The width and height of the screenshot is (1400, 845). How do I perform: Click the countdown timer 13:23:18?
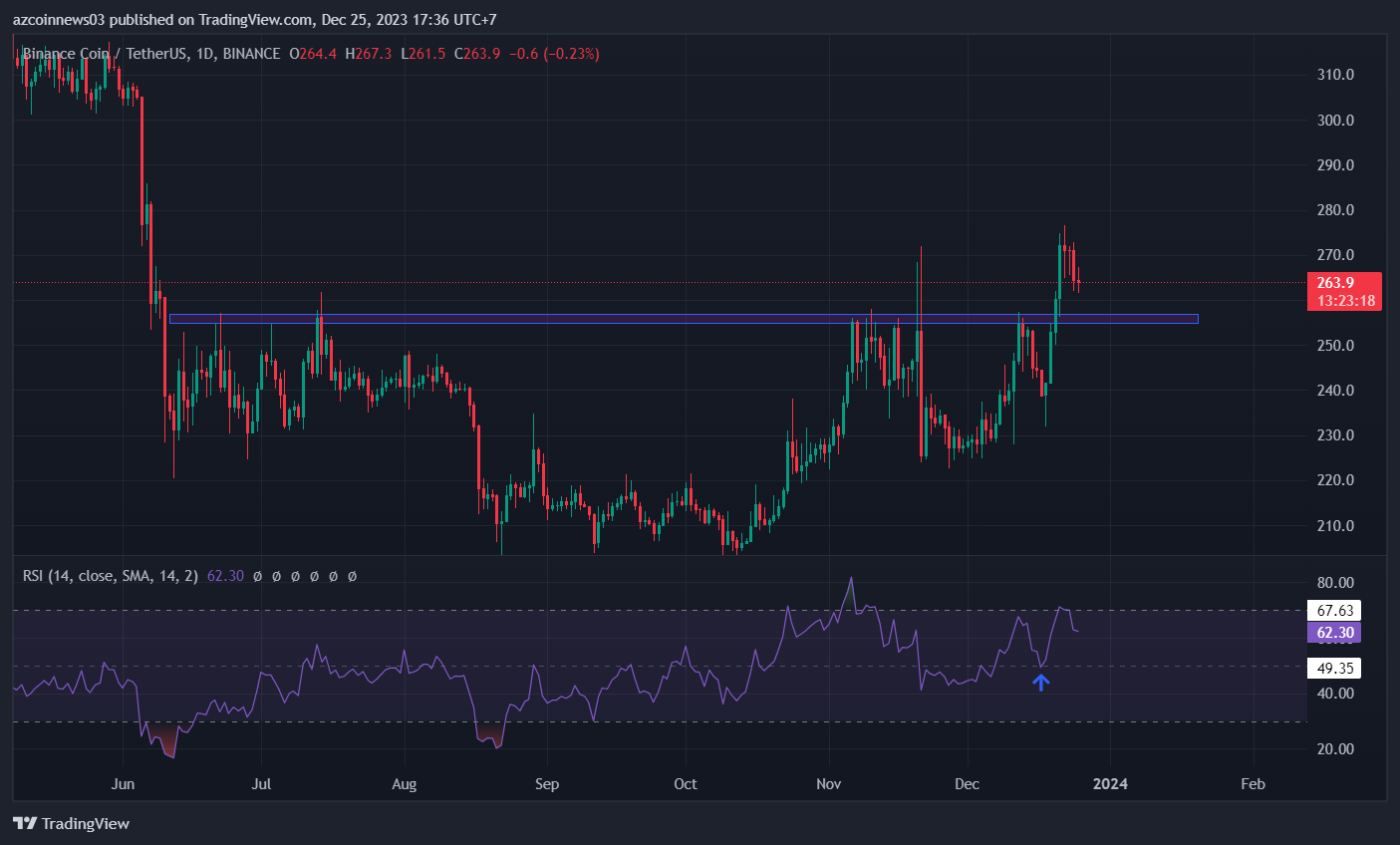click(x=1345, y=301)
